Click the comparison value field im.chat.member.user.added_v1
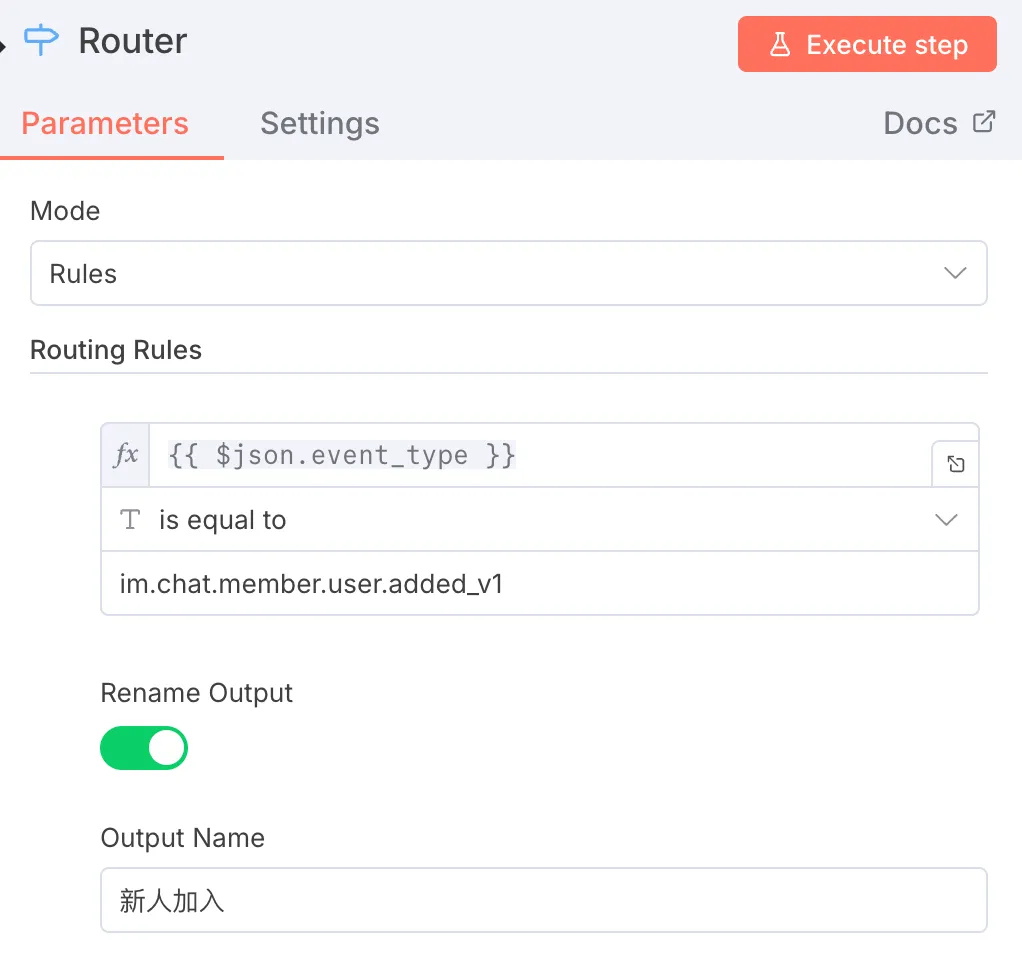Image resolution: width=1022 pixels, height=960 pixels. point(540,583)
